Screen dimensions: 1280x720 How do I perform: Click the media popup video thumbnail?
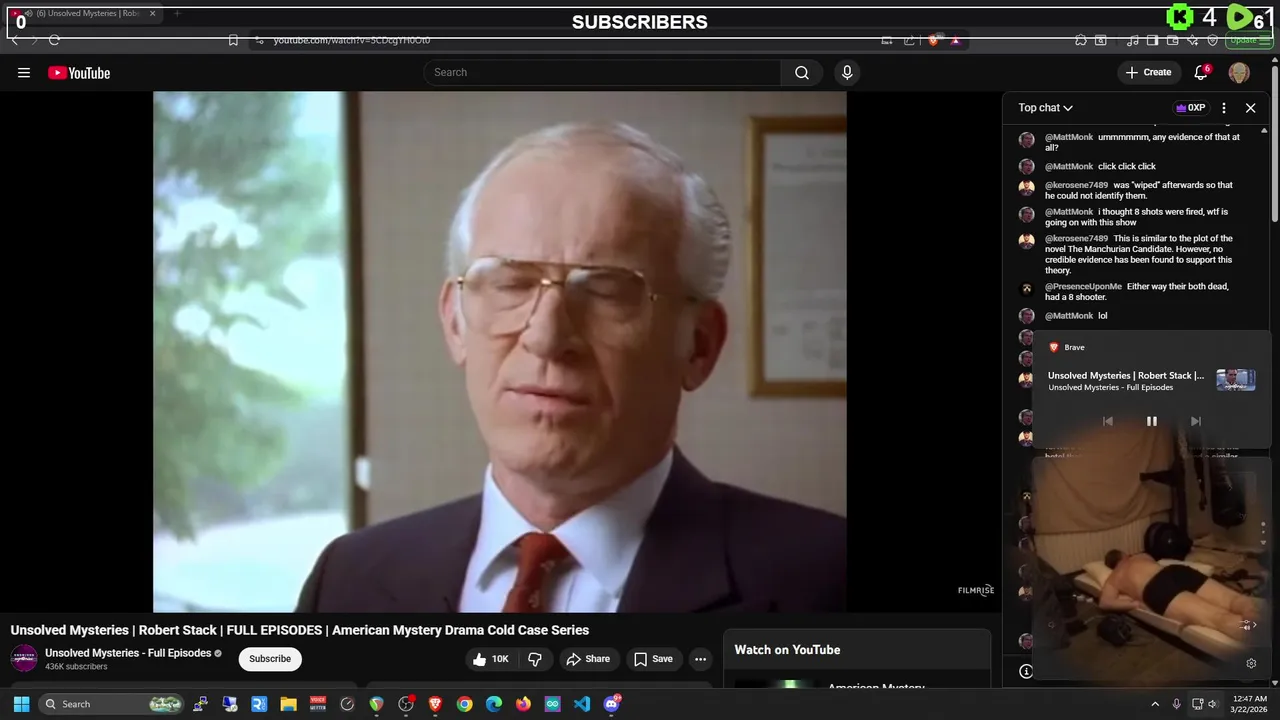click(1236, 380)
